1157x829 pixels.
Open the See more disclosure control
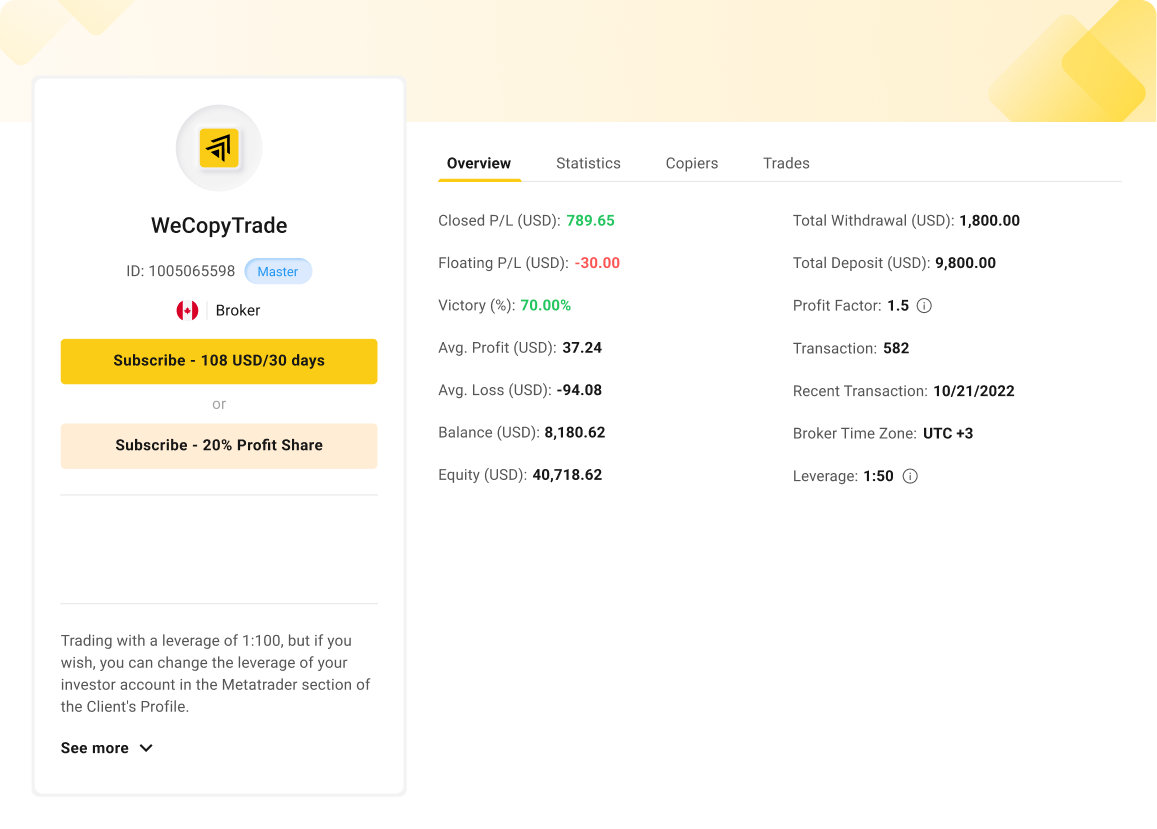[106, 748]
